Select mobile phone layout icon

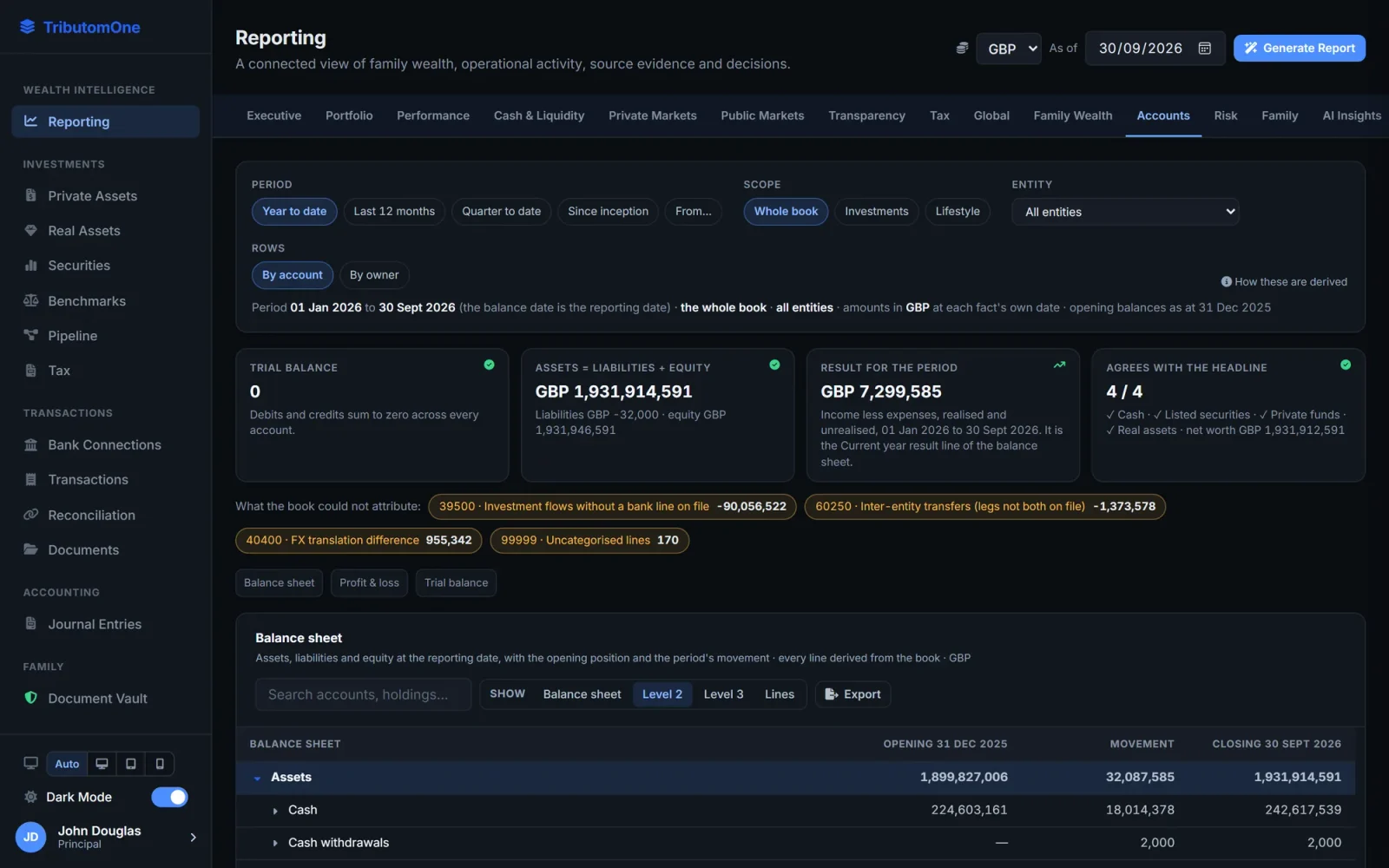(160, 764)
